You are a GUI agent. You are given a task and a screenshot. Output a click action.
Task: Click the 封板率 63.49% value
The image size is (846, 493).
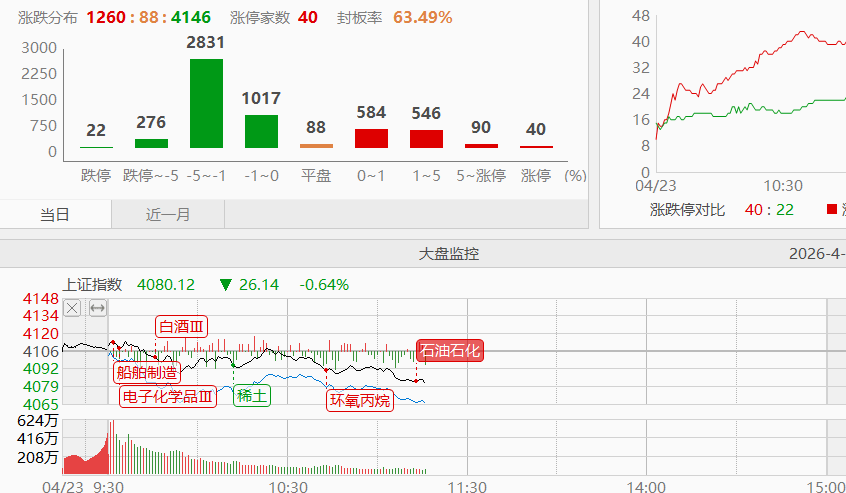pos(422,18)
